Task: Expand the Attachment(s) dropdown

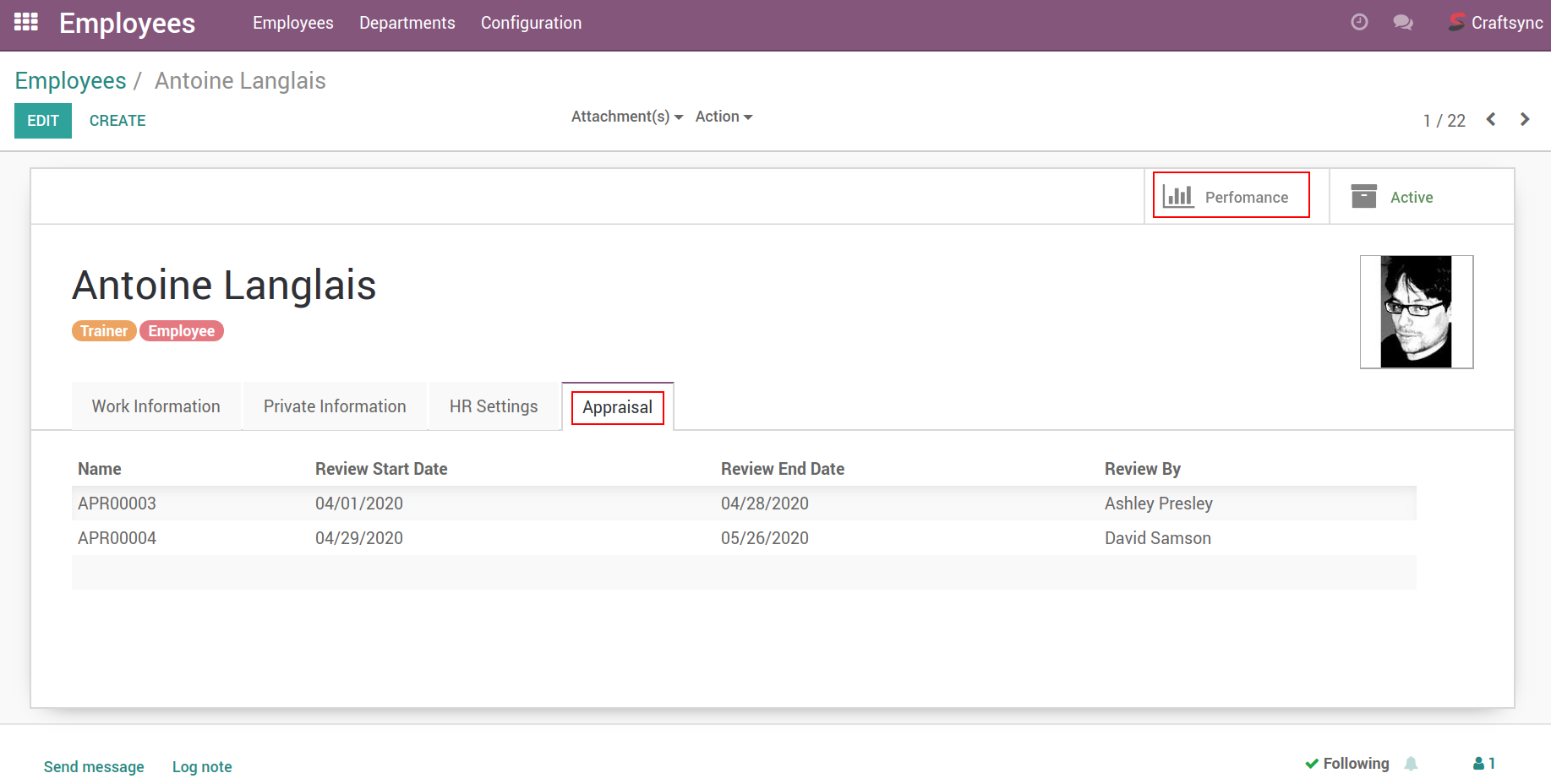Action: pos(626,117)
